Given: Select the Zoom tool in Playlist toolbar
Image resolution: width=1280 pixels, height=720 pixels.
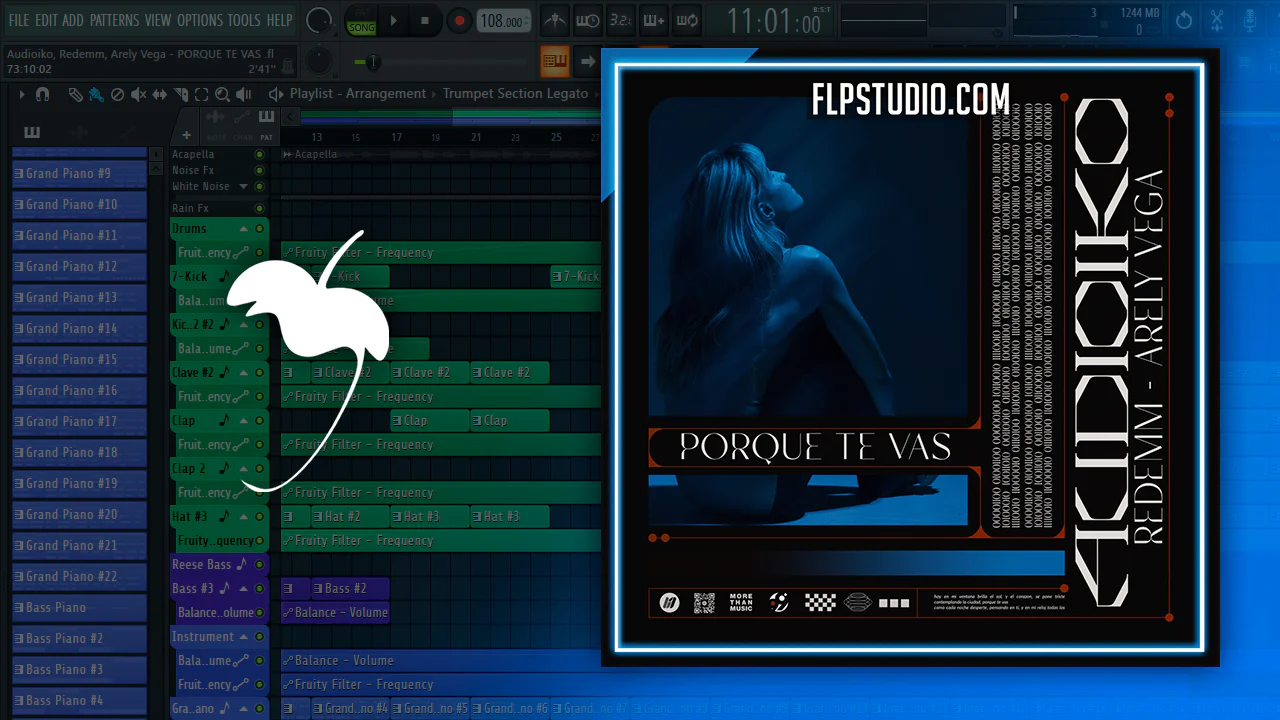Looking at the screenshot, I should click(x=222, y=94).
